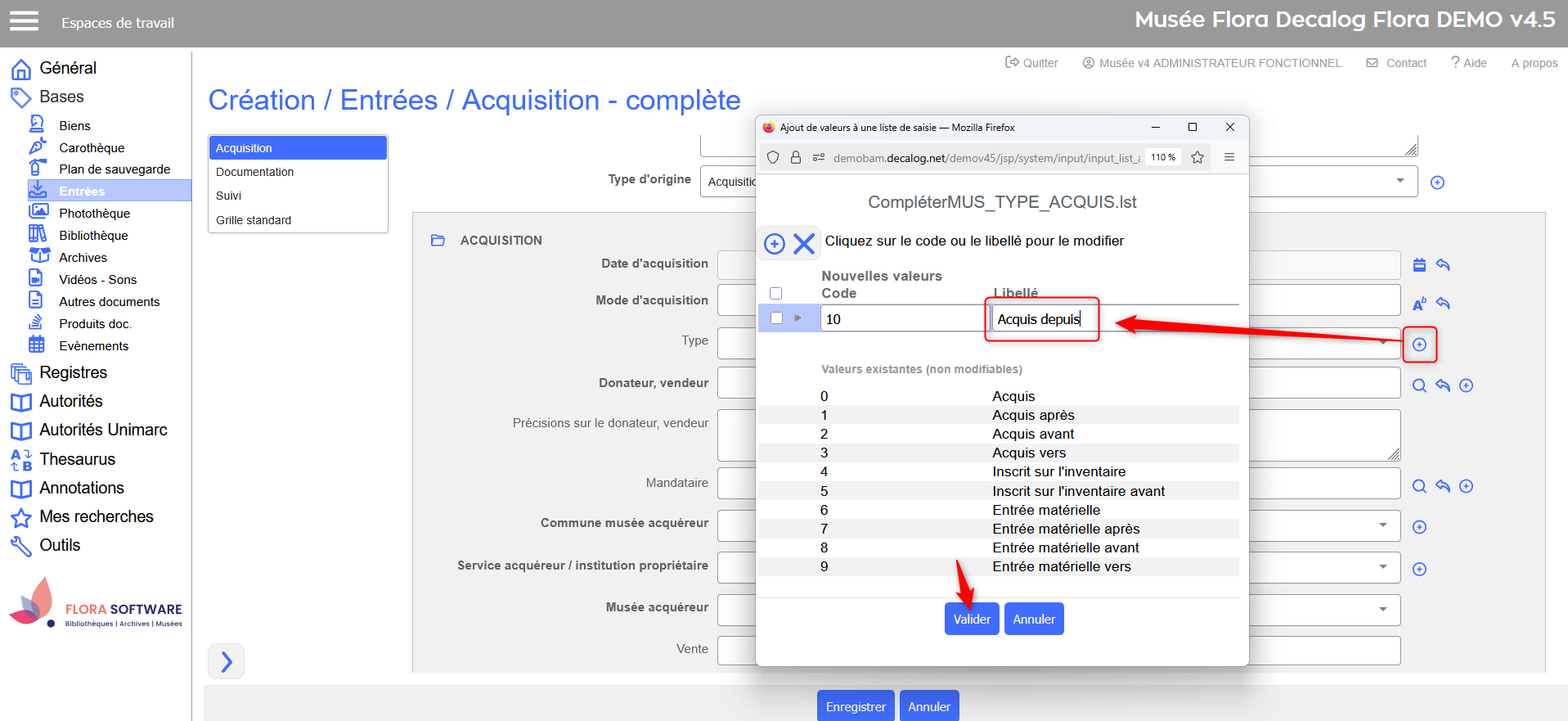The height and width of the screenshot is (721, 1568).
Task: Open calendar picker for Date d'acquisition
Action: pos(1419,265)
